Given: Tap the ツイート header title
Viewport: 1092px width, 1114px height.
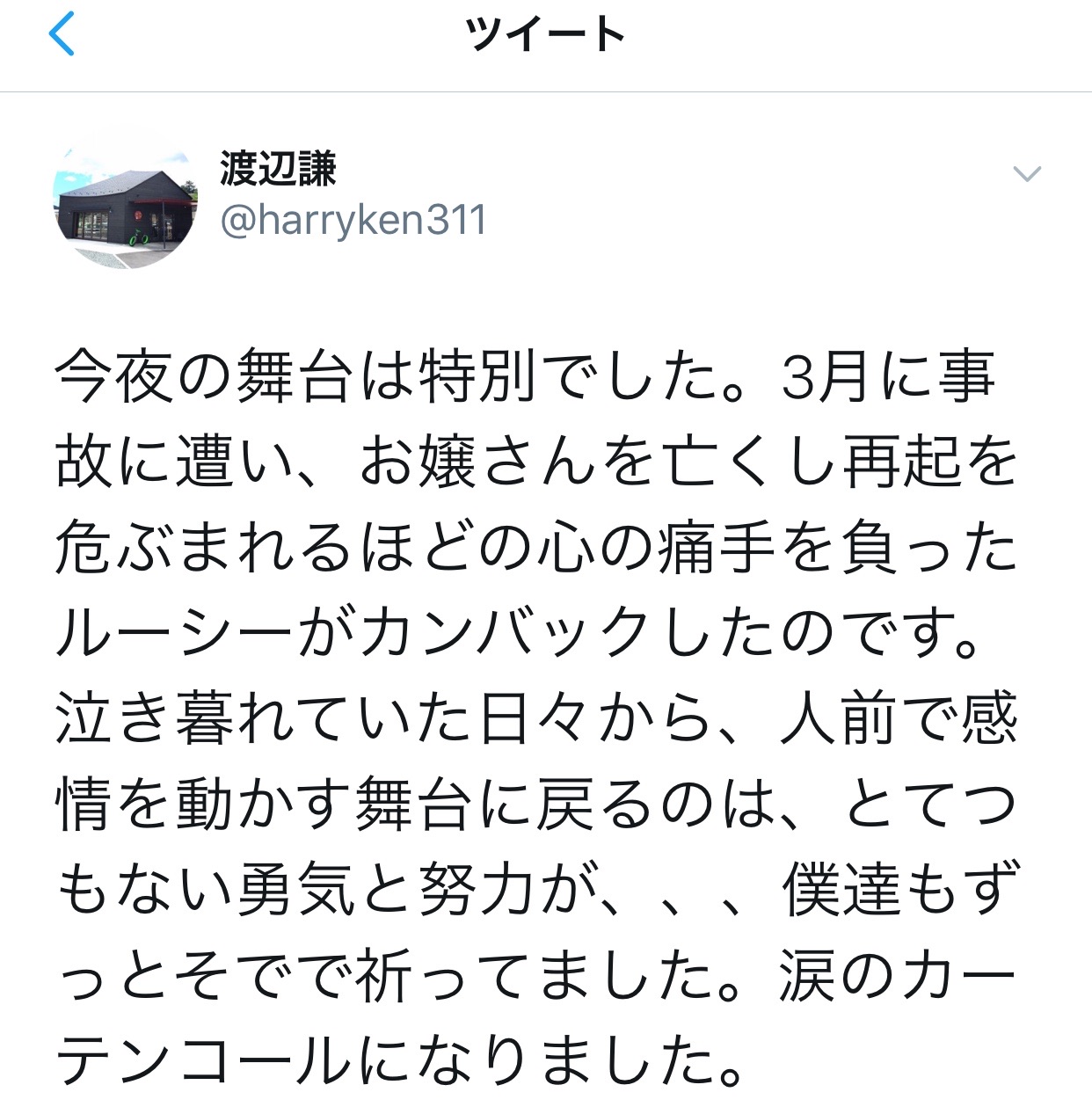Looking at the screenshot, I should click(545, 36).
